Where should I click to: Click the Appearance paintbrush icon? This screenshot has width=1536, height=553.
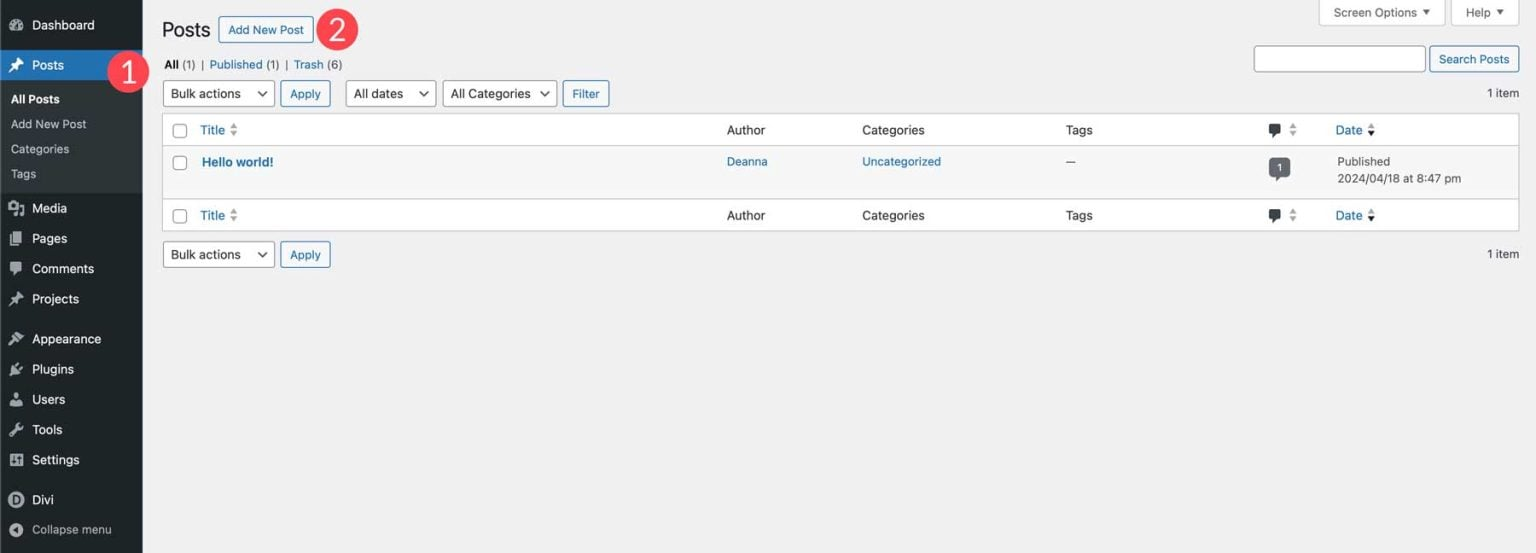(16, 339)
